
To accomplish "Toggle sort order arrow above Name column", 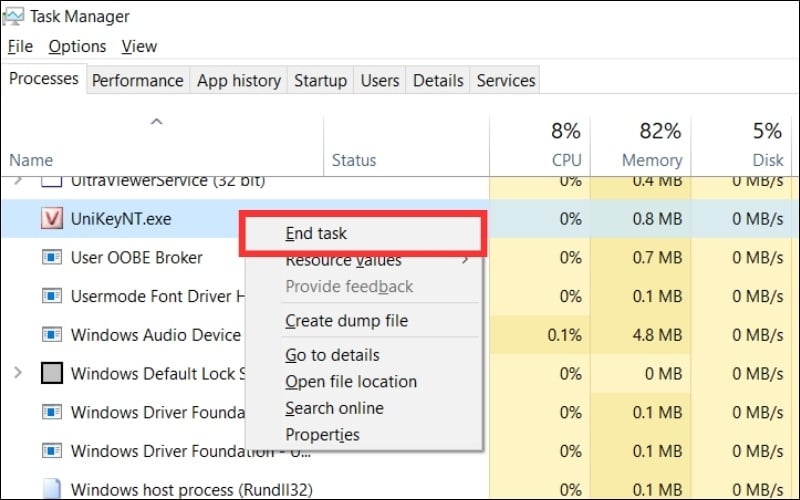I will (x=157, y=122).
